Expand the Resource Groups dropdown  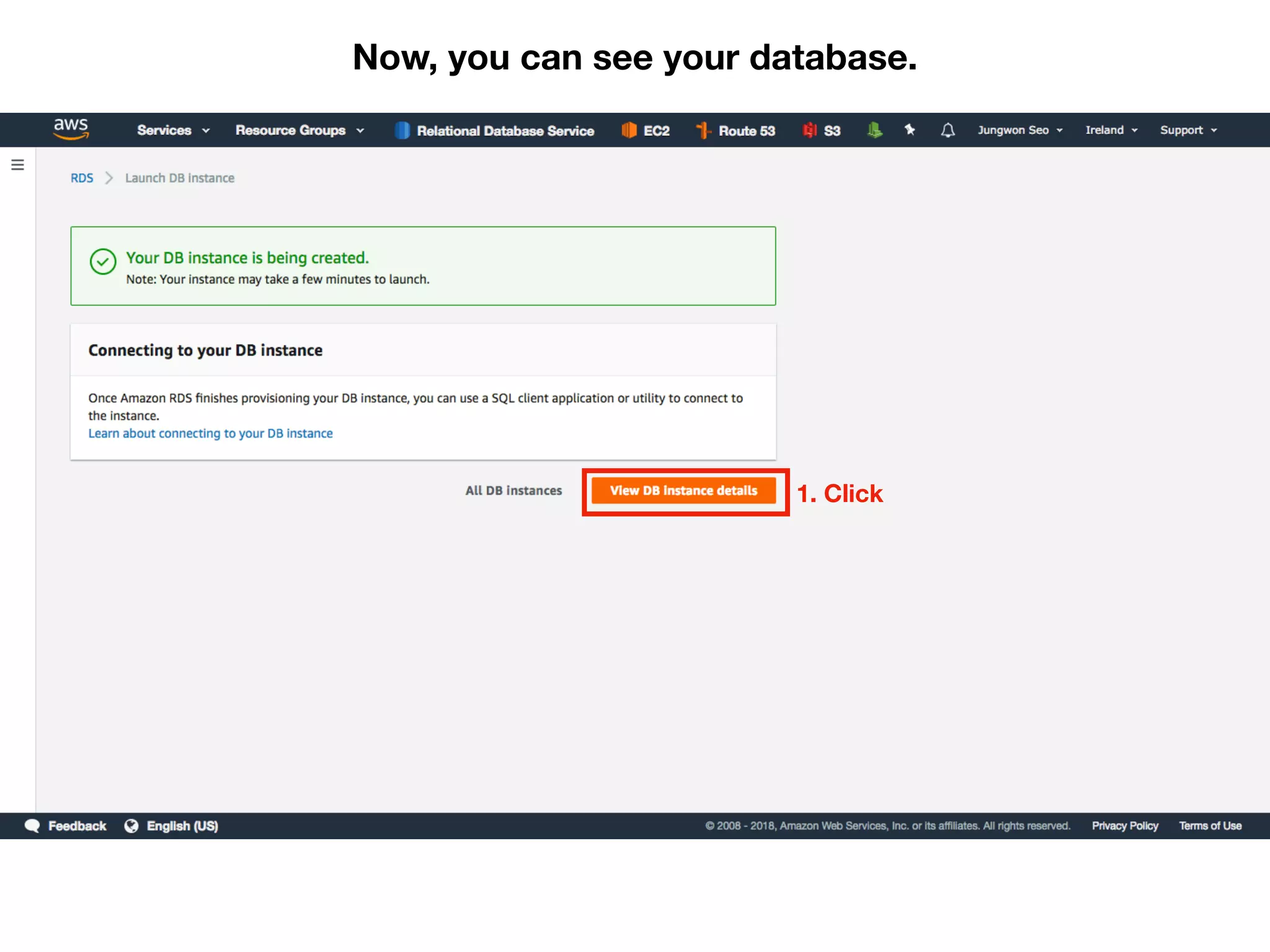[300, 130]
